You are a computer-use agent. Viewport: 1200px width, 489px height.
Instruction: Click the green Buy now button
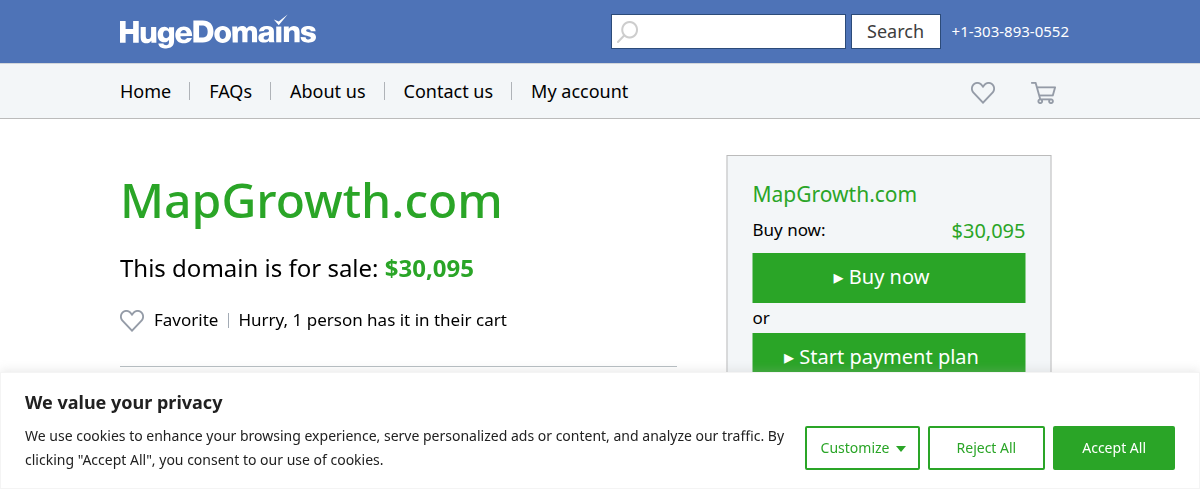888,278
